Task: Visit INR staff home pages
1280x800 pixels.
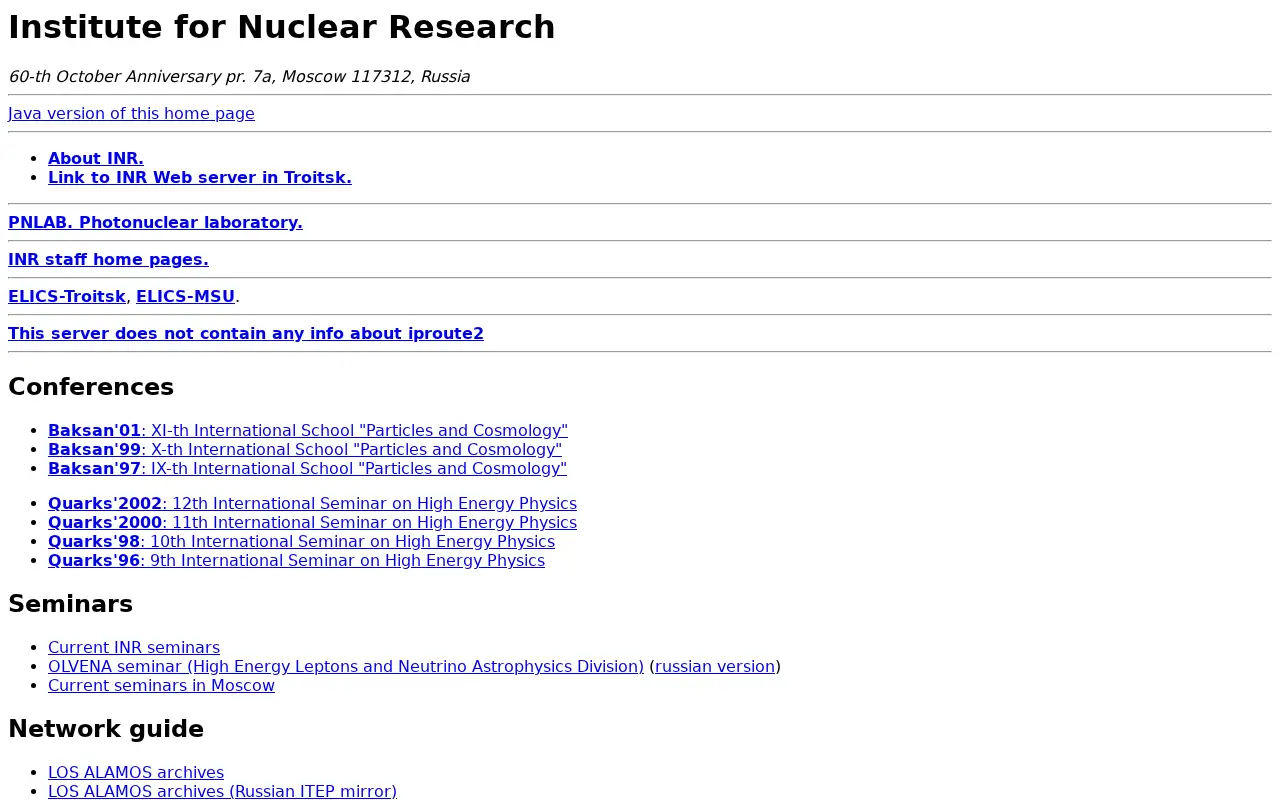Action: (108, 259)
